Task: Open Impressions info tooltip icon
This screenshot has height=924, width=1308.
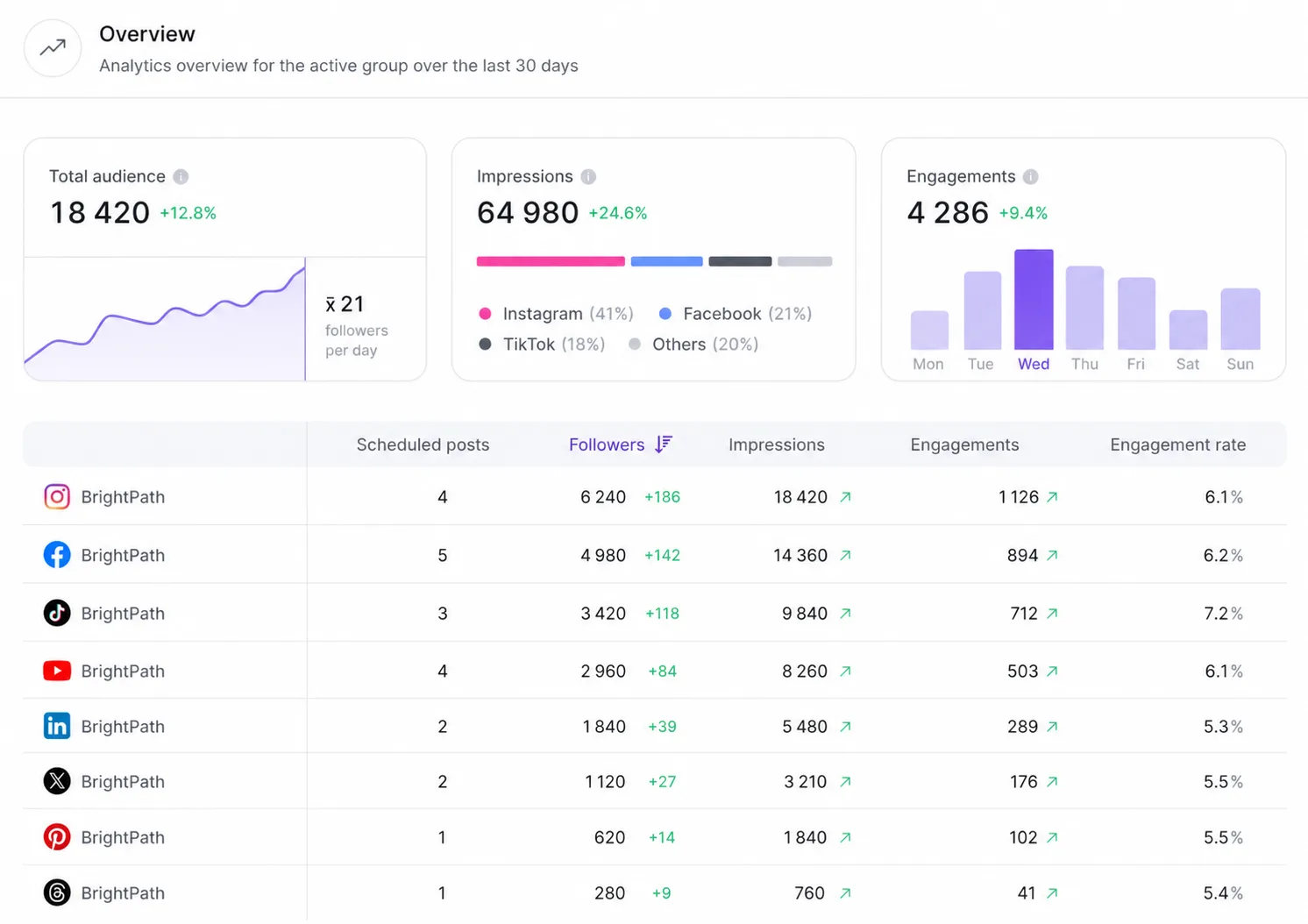Action: point(588,176)
